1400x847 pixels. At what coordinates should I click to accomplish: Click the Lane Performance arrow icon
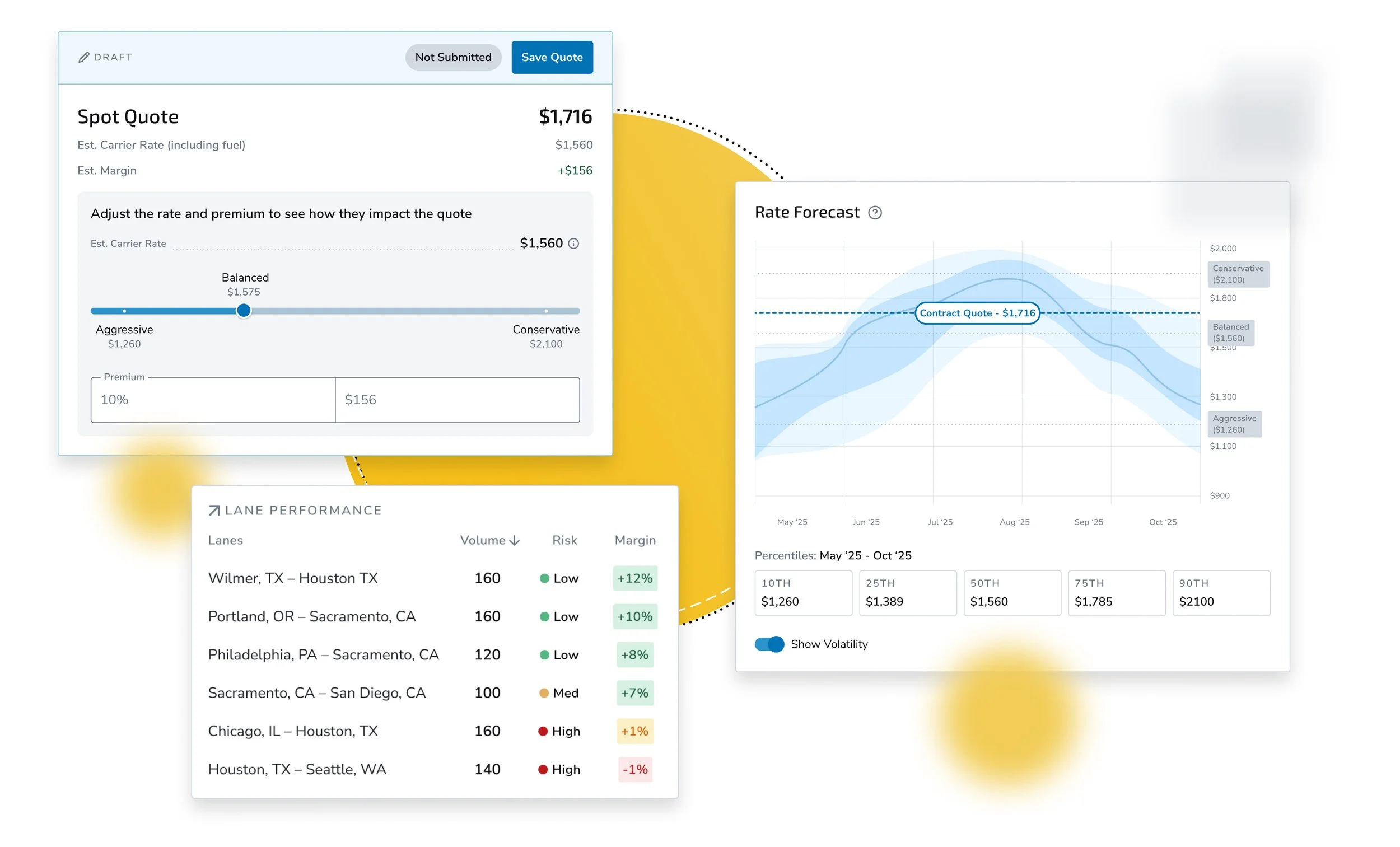214,511
